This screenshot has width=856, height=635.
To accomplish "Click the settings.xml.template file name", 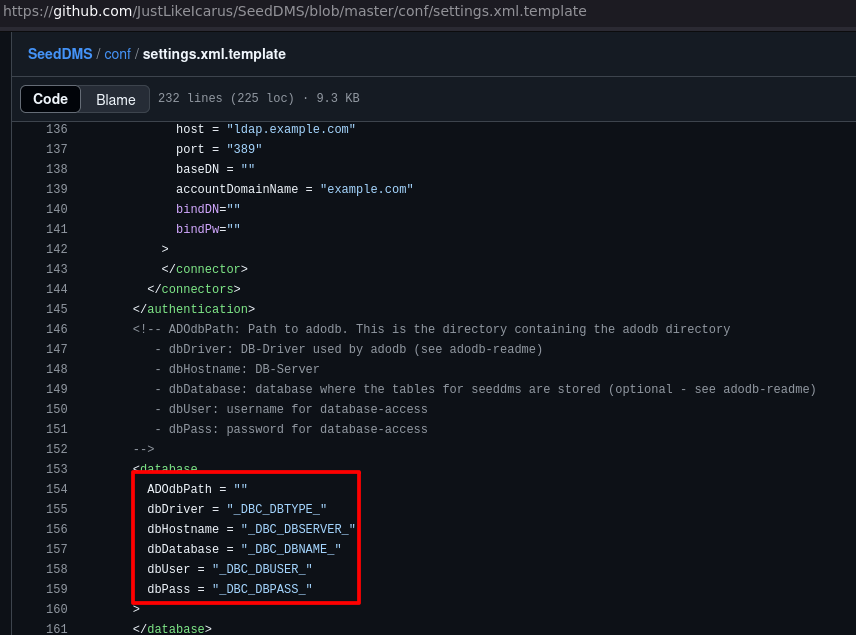I will click(214, 54).
